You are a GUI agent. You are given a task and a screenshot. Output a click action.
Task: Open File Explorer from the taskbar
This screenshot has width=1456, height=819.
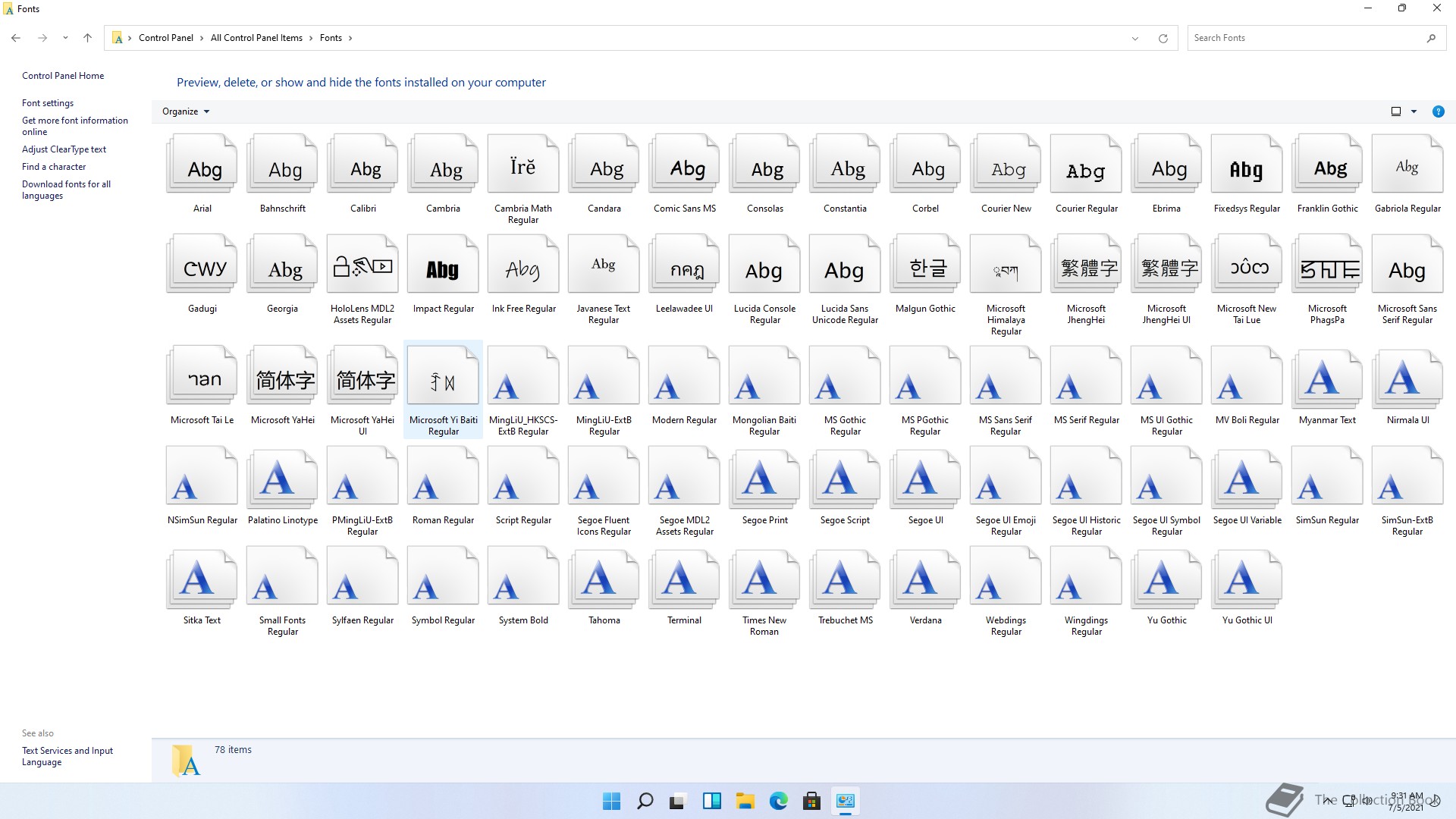click(x=745, y=801)
